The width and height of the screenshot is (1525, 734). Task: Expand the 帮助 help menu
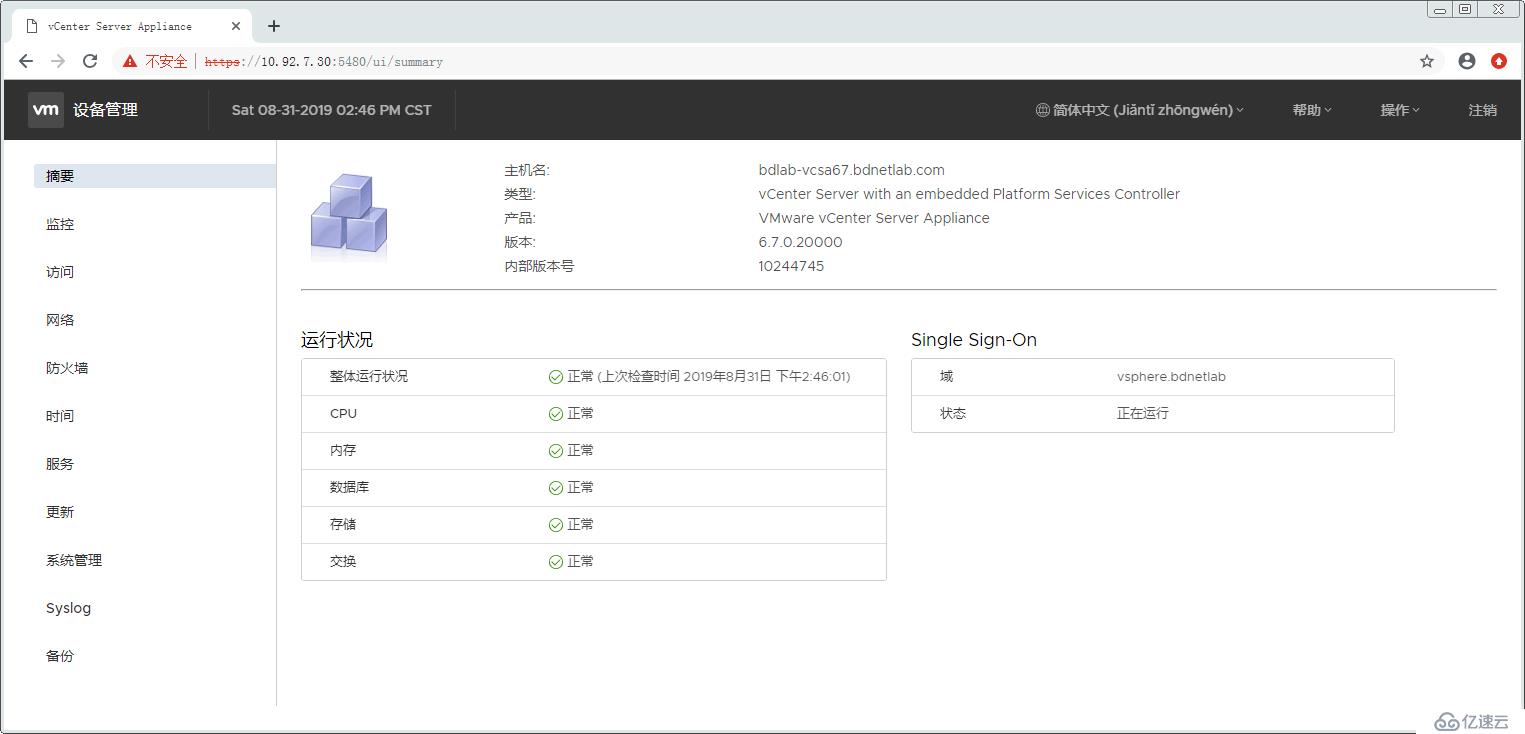click(x=1312, y=110)
